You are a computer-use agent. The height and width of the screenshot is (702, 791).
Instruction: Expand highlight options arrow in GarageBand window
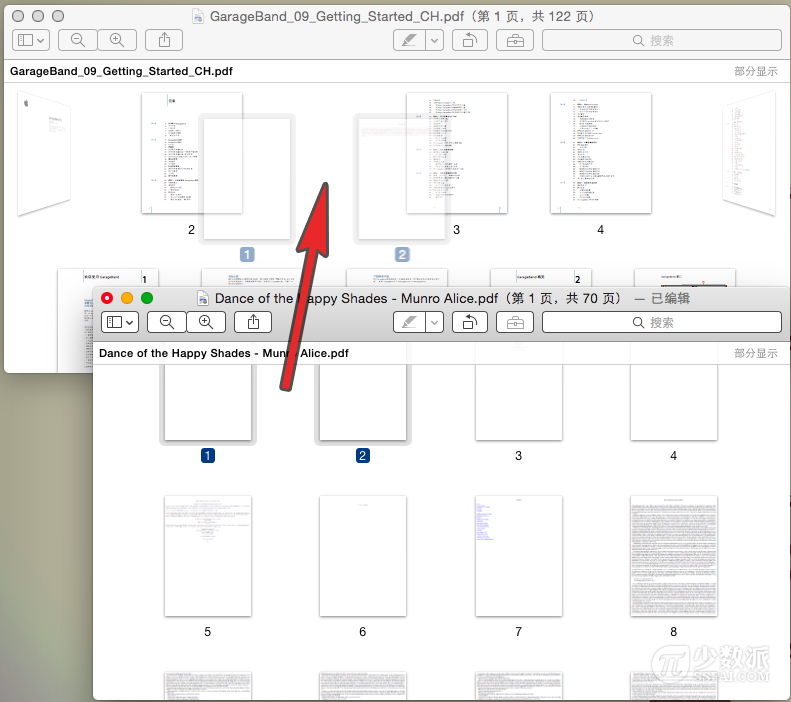pyautogui.click(x=434, y=40)
